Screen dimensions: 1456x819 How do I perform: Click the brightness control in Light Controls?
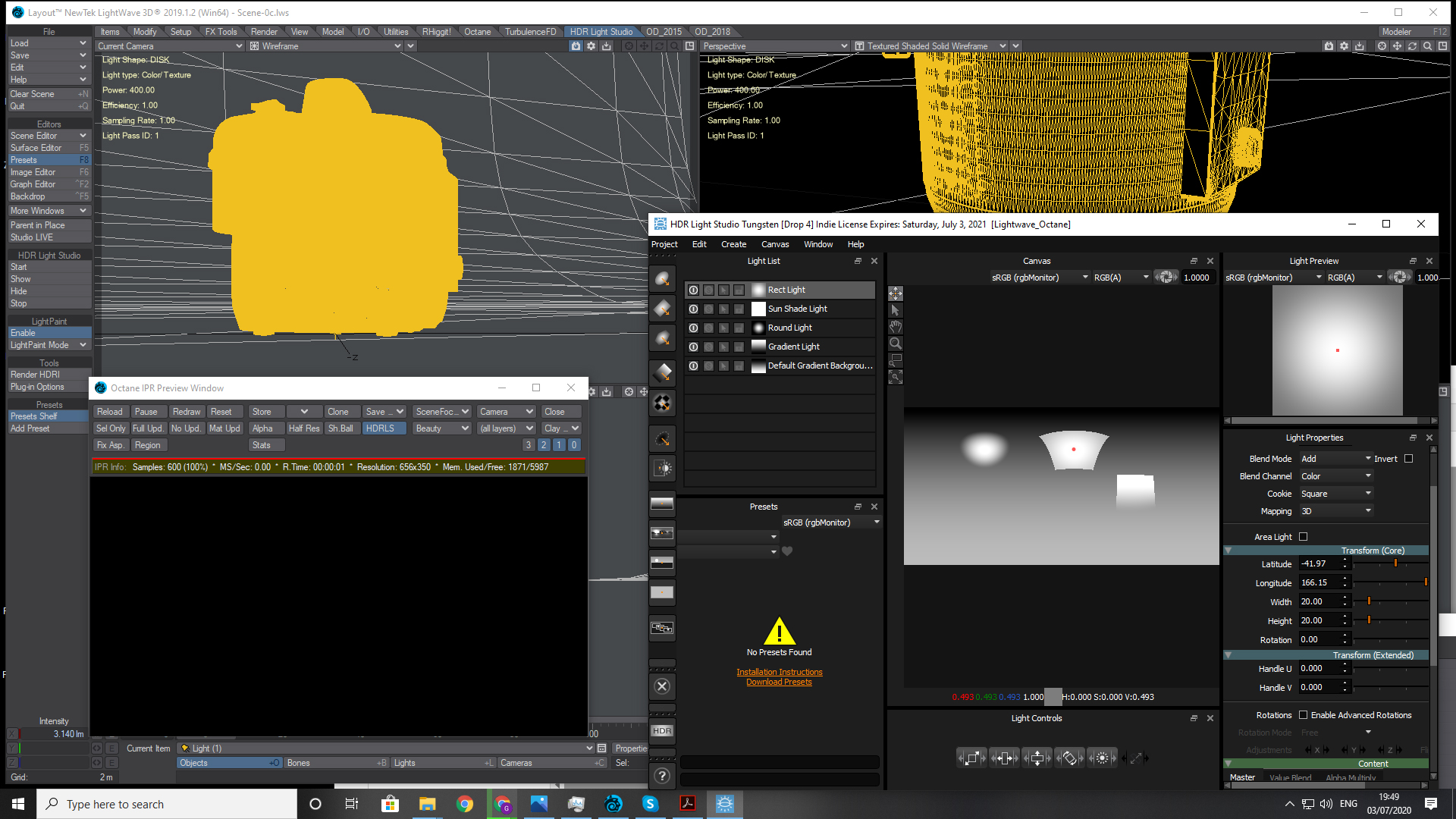pos(1102,758)
